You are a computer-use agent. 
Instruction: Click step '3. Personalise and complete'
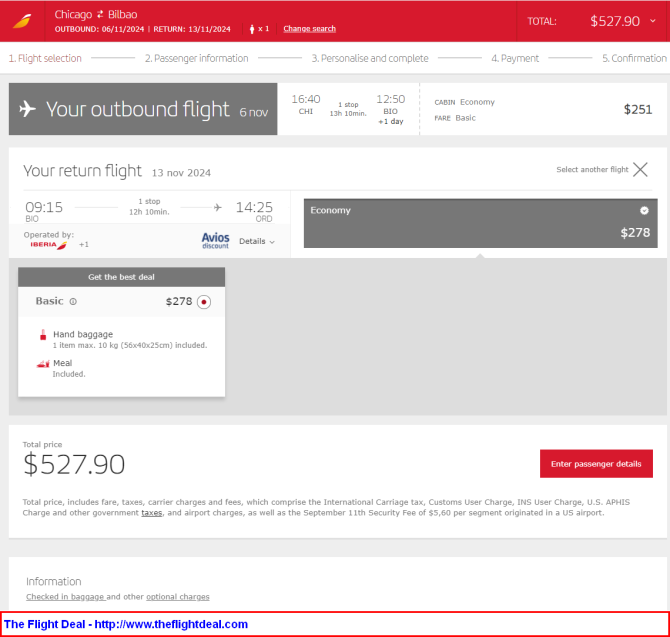click(370, 58)
